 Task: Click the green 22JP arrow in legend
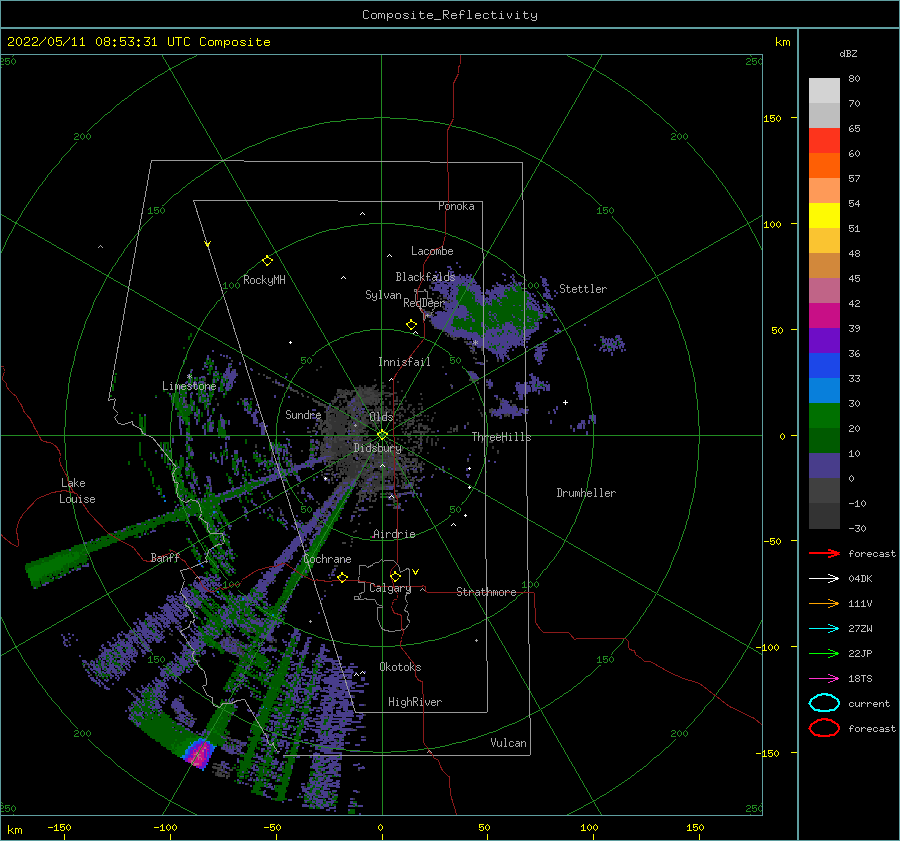[x=824, y=653]
